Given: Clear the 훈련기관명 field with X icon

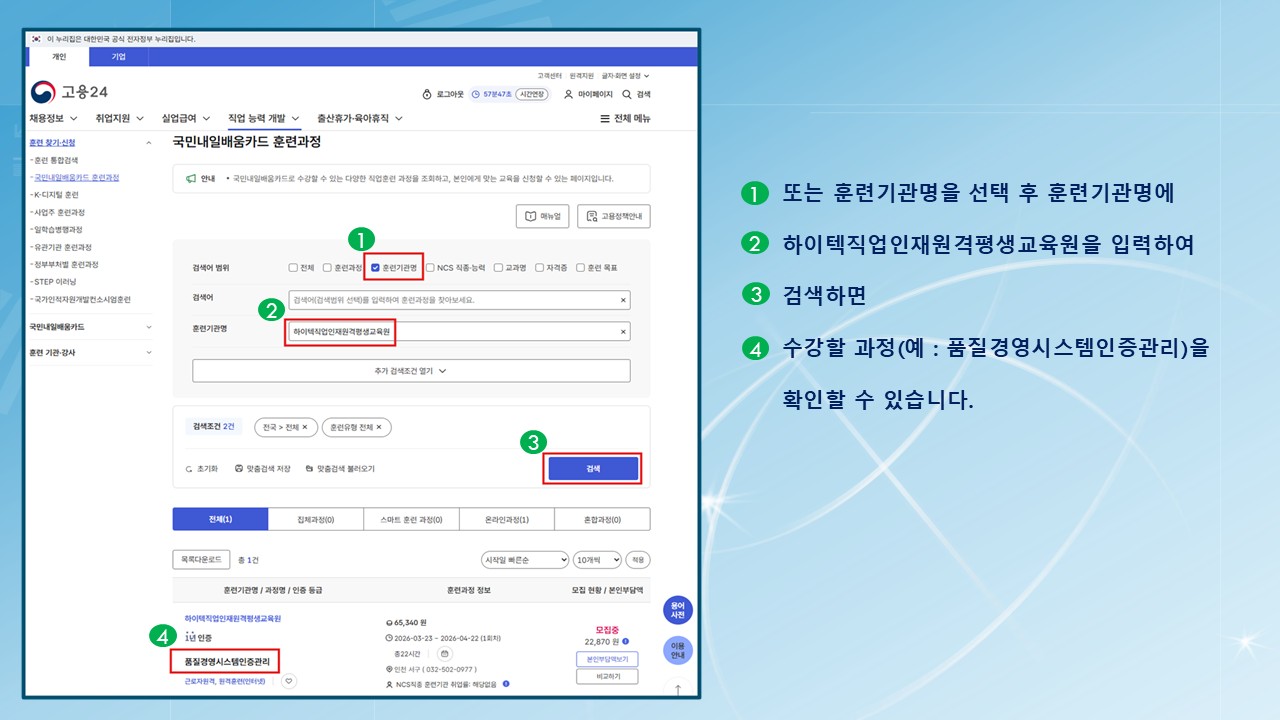Looking at the screenshot, I should click(x=623, y=332).
